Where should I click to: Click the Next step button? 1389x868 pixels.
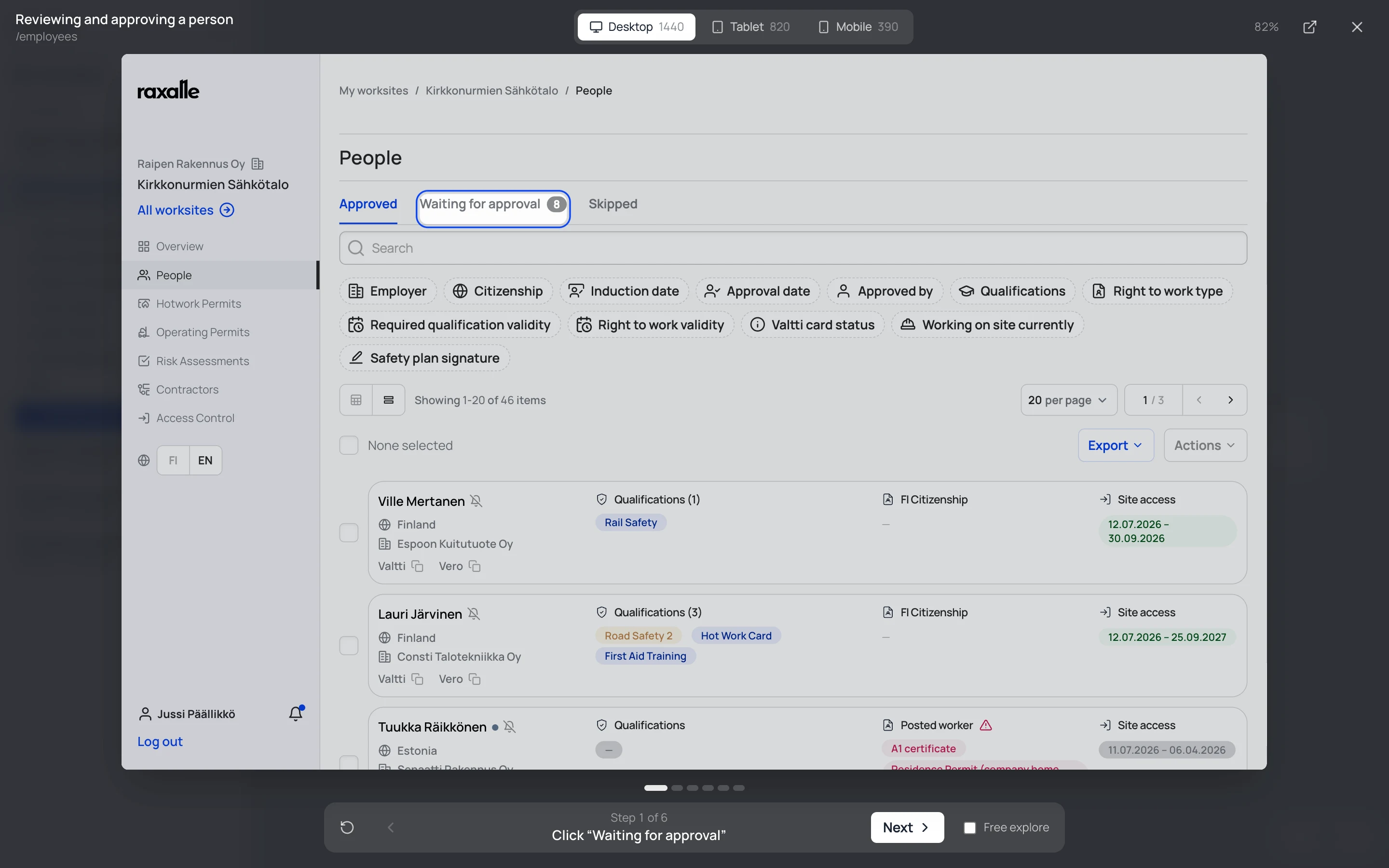click(907, 827)
